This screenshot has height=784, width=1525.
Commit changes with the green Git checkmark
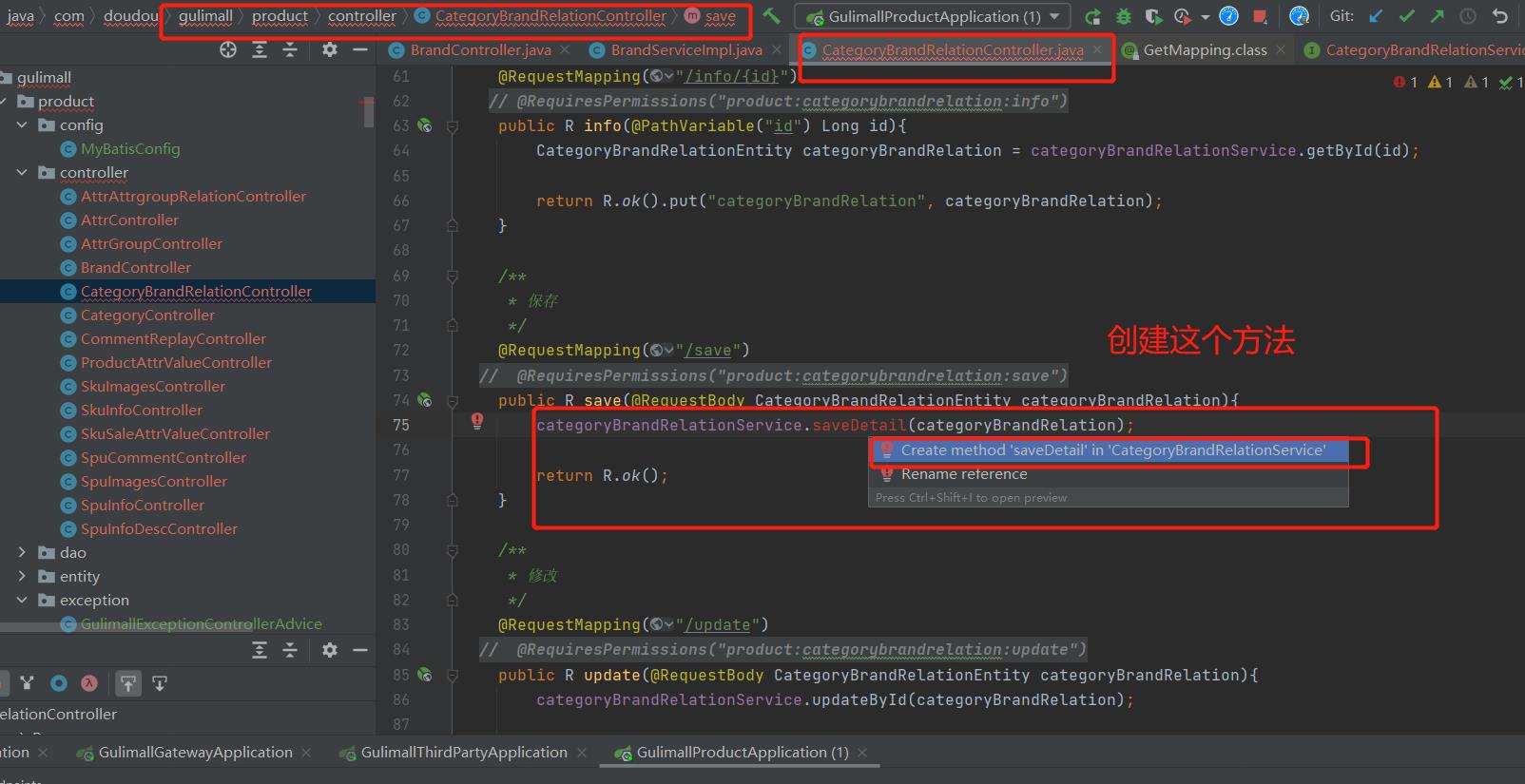(1407, 16)
